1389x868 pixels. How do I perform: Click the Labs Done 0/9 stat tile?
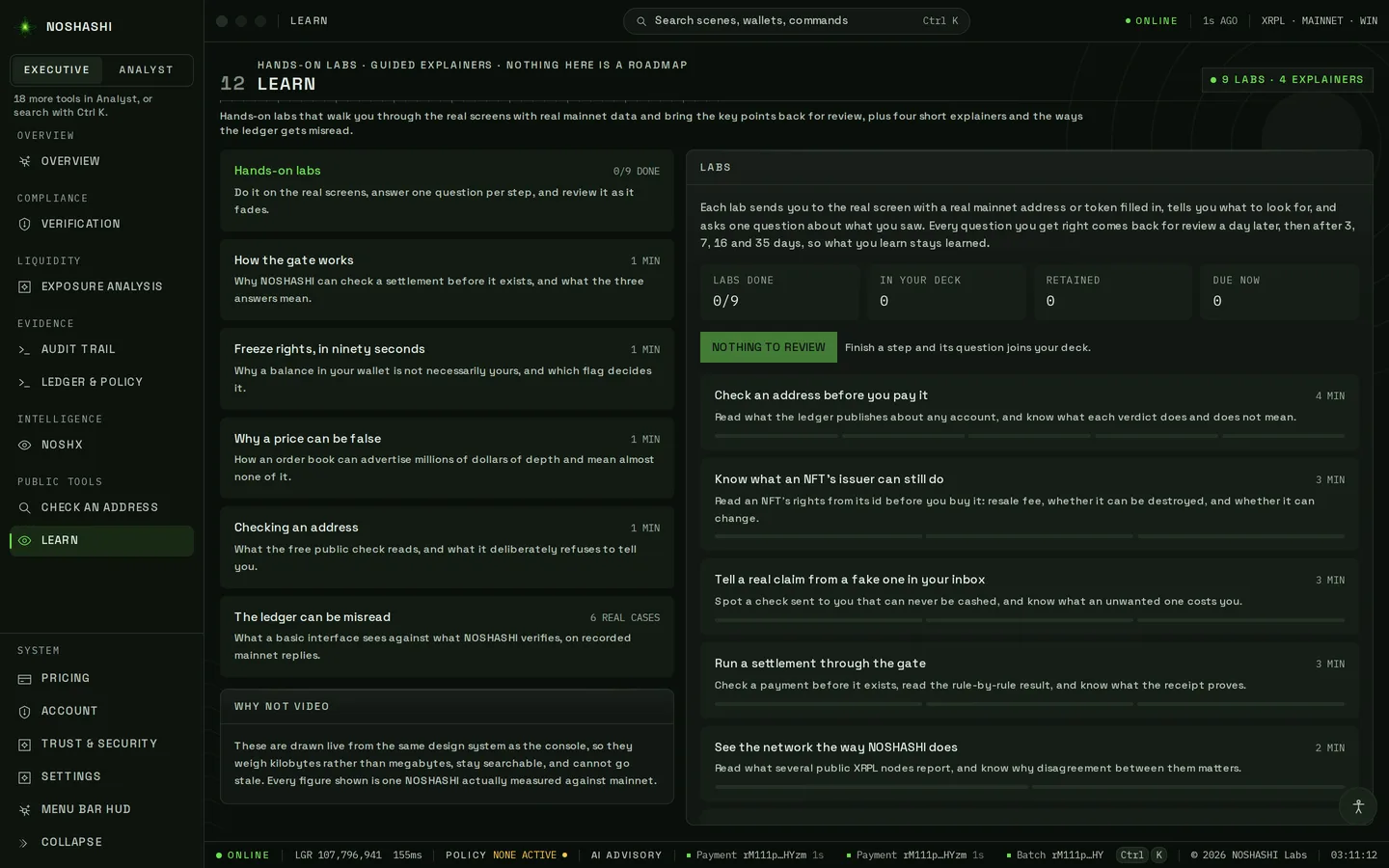[x=779, y=291]
